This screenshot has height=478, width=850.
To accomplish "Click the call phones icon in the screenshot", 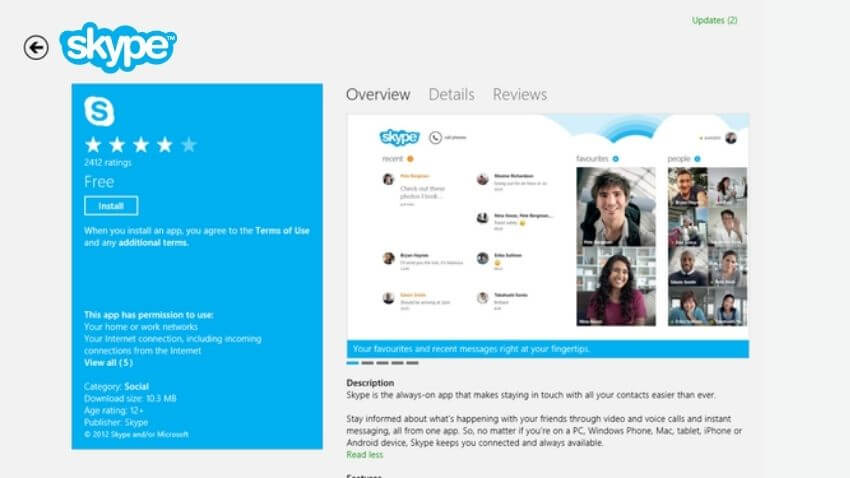I will click(436, 138).
